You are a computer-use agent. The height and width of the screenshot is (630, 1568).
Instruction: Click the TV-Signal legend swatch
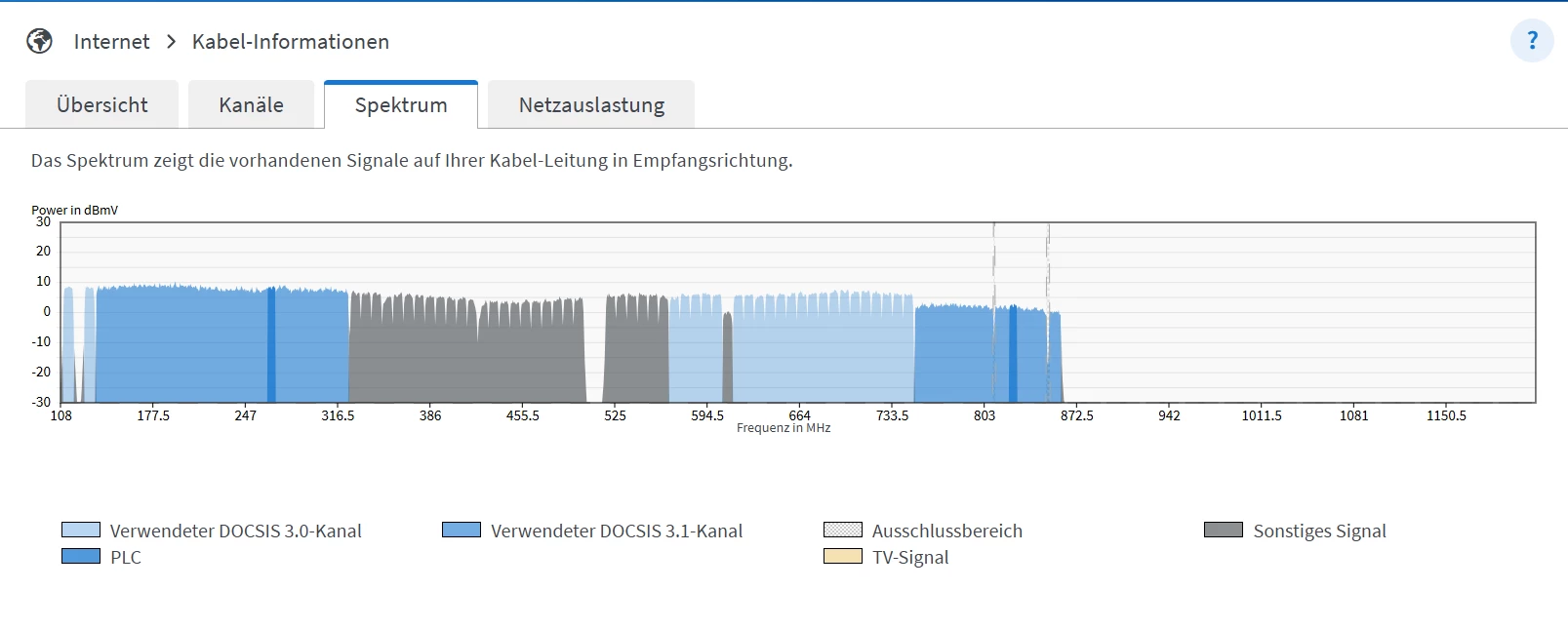coord(843,556)
